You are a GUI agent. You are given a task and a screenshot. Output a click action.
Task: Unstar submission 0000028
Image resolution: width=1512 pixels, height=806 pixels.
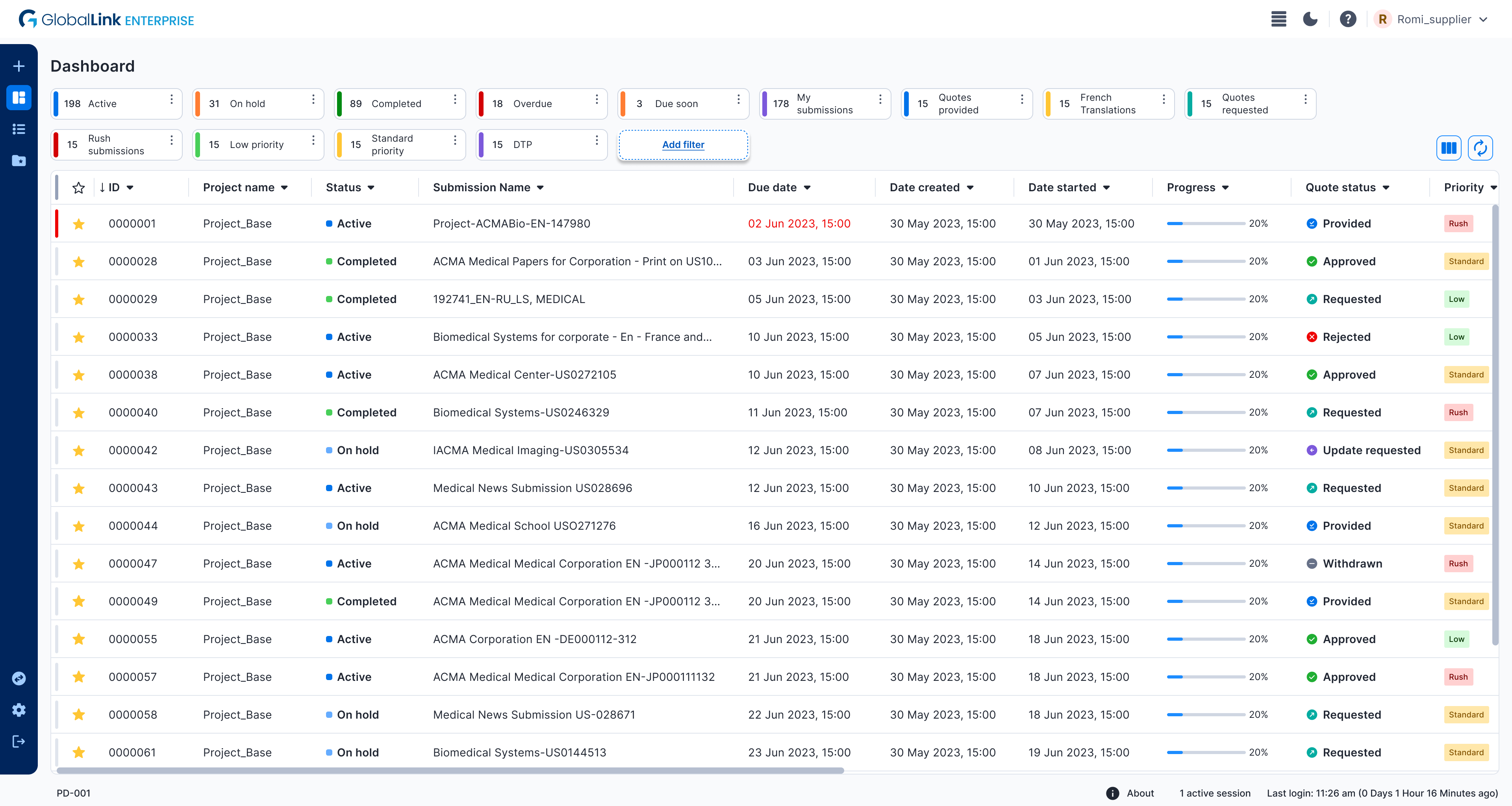click(79, 262)
